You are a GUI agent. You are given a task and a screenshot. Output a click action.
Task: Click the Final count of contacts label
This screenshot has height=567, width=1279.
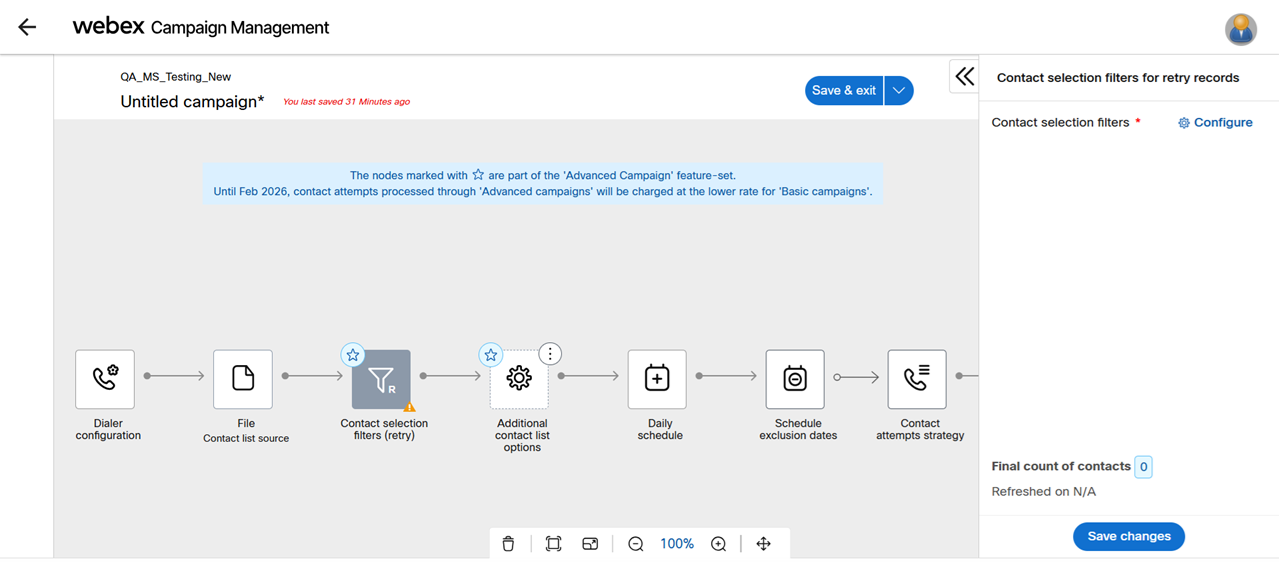pos(1061,466)
